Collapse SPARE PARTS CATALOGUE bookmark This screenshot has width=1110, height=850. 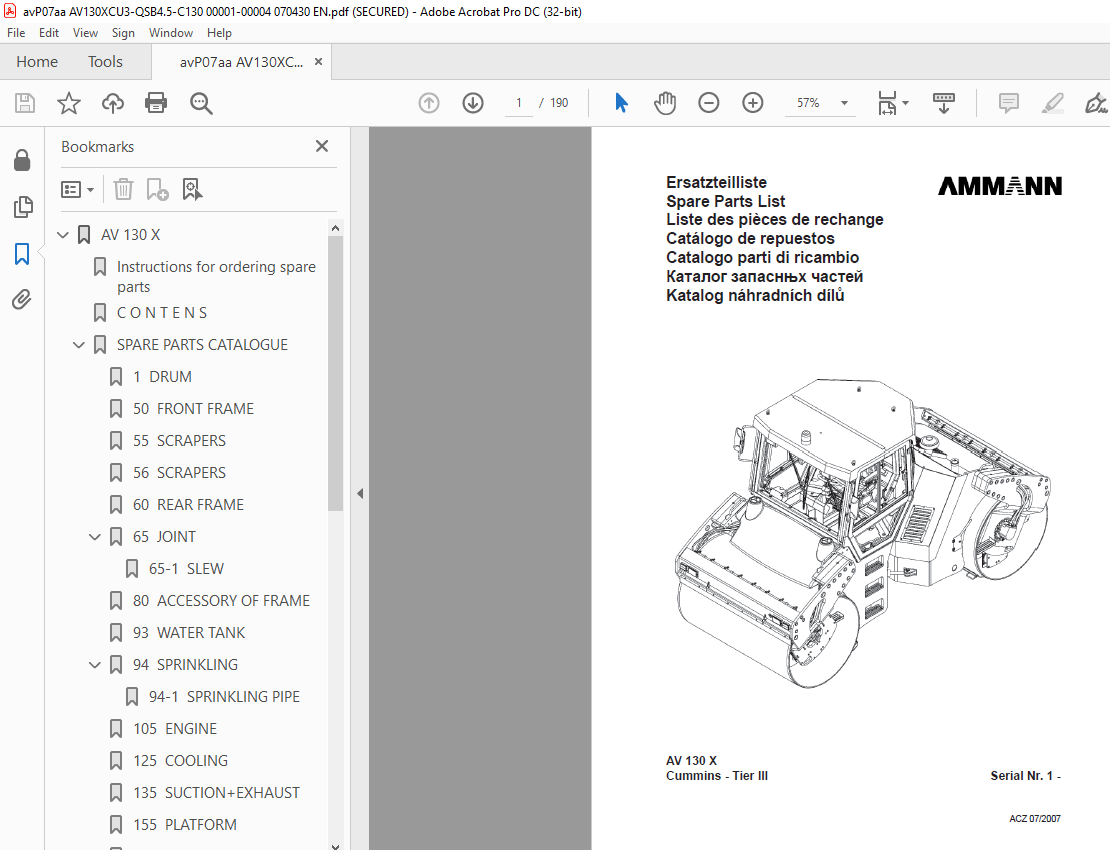(x=79, y=345)
